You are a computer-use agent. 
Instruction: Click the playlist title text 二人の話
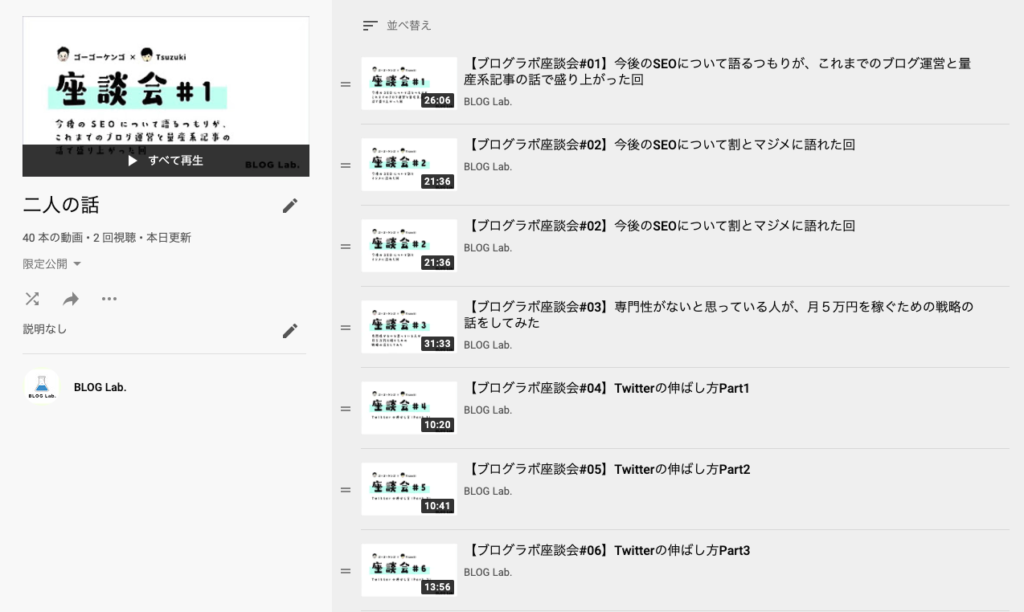tap(61, 205)
